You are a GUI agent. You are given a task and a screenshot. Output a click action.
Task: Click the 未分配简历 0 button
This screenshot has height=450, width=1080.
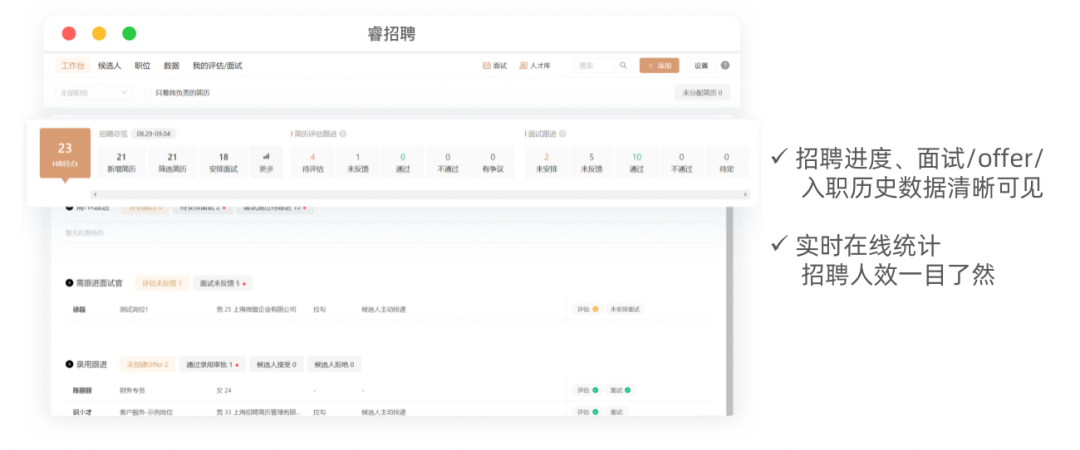click(x=702, y=93)
